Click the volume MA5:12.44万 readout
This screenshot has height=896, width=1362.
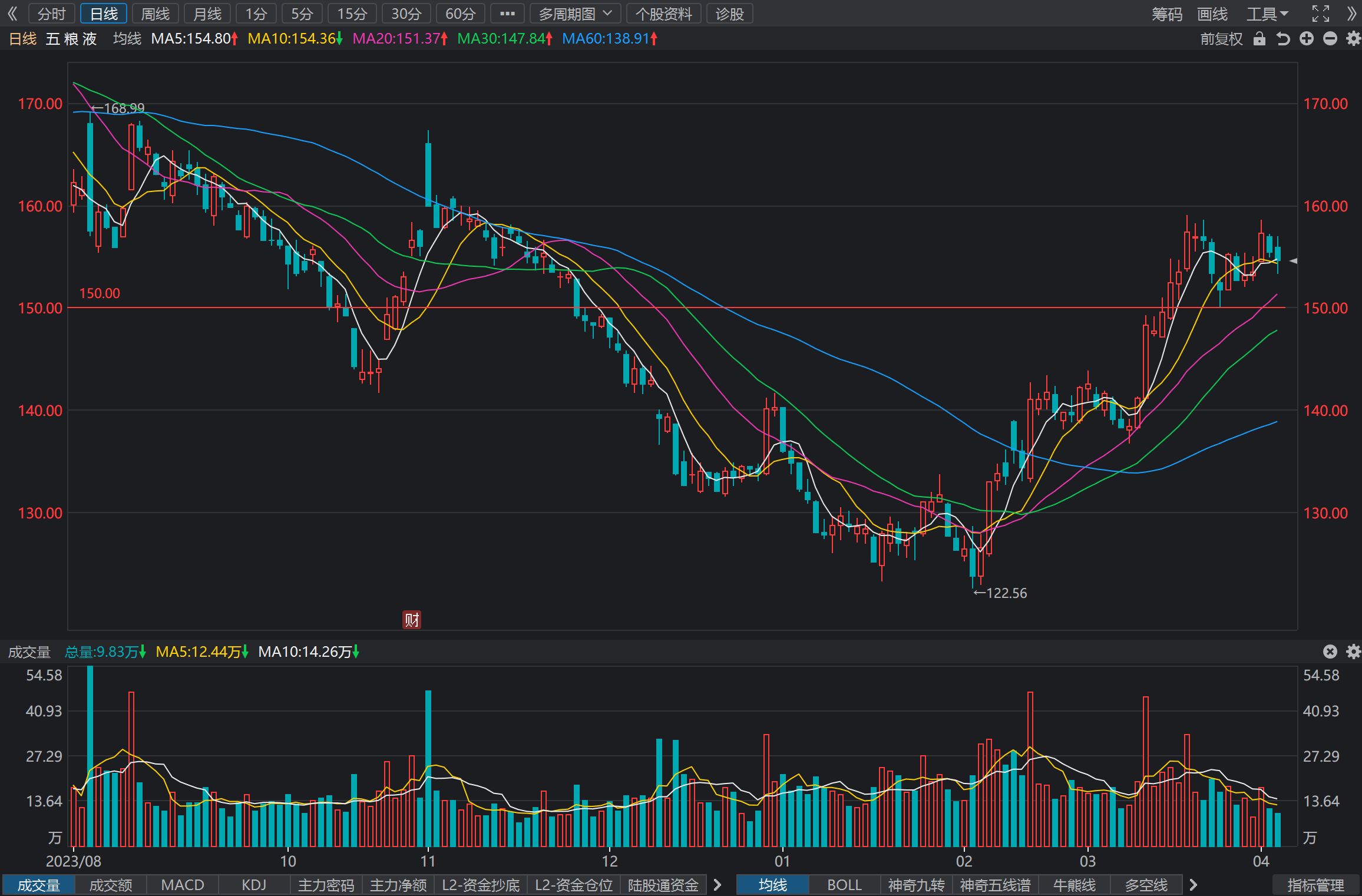pyautogui.click(x=202, y=652)
